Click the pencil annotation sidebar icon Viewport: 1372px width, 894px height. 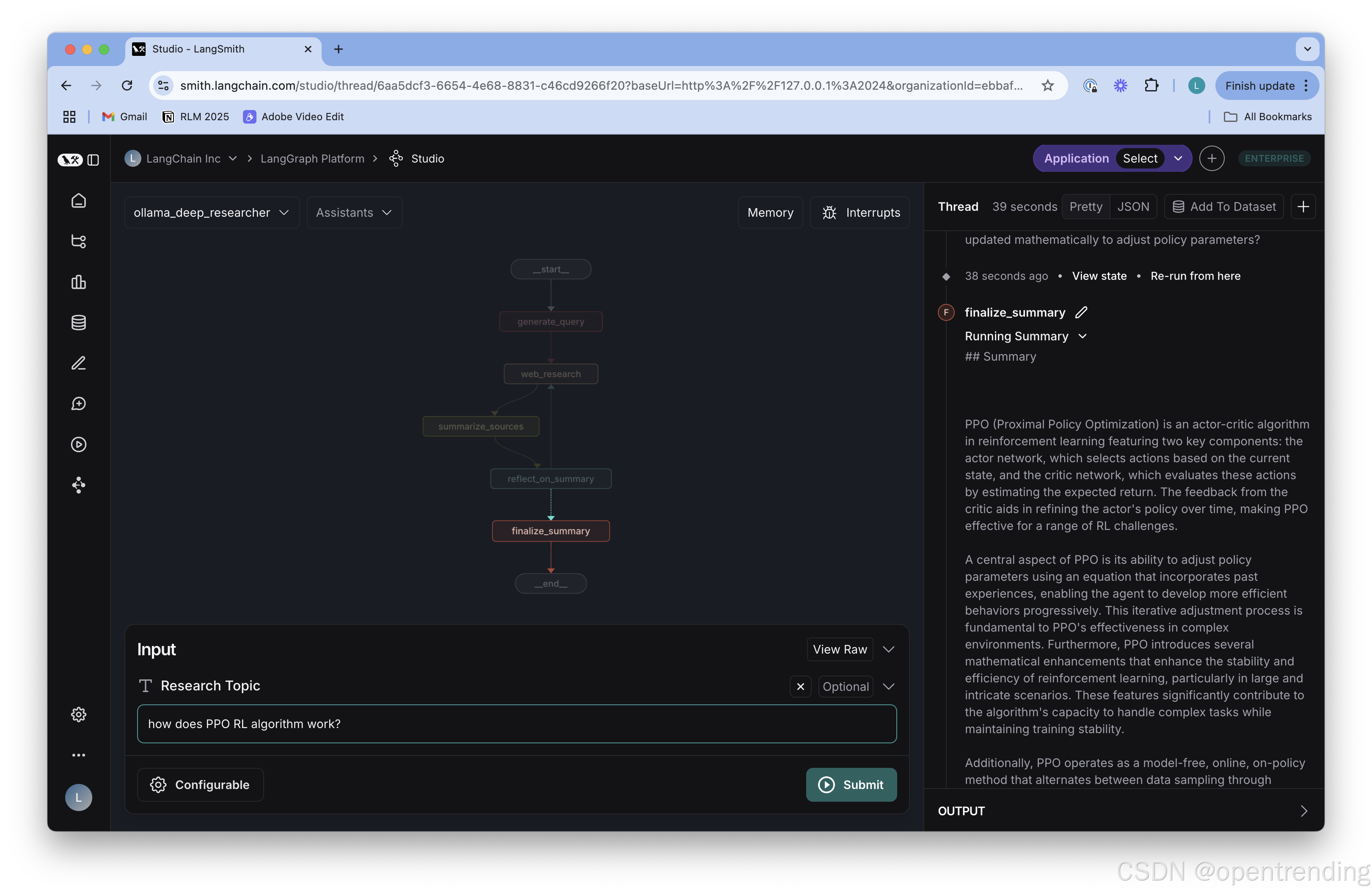(78, 363)
